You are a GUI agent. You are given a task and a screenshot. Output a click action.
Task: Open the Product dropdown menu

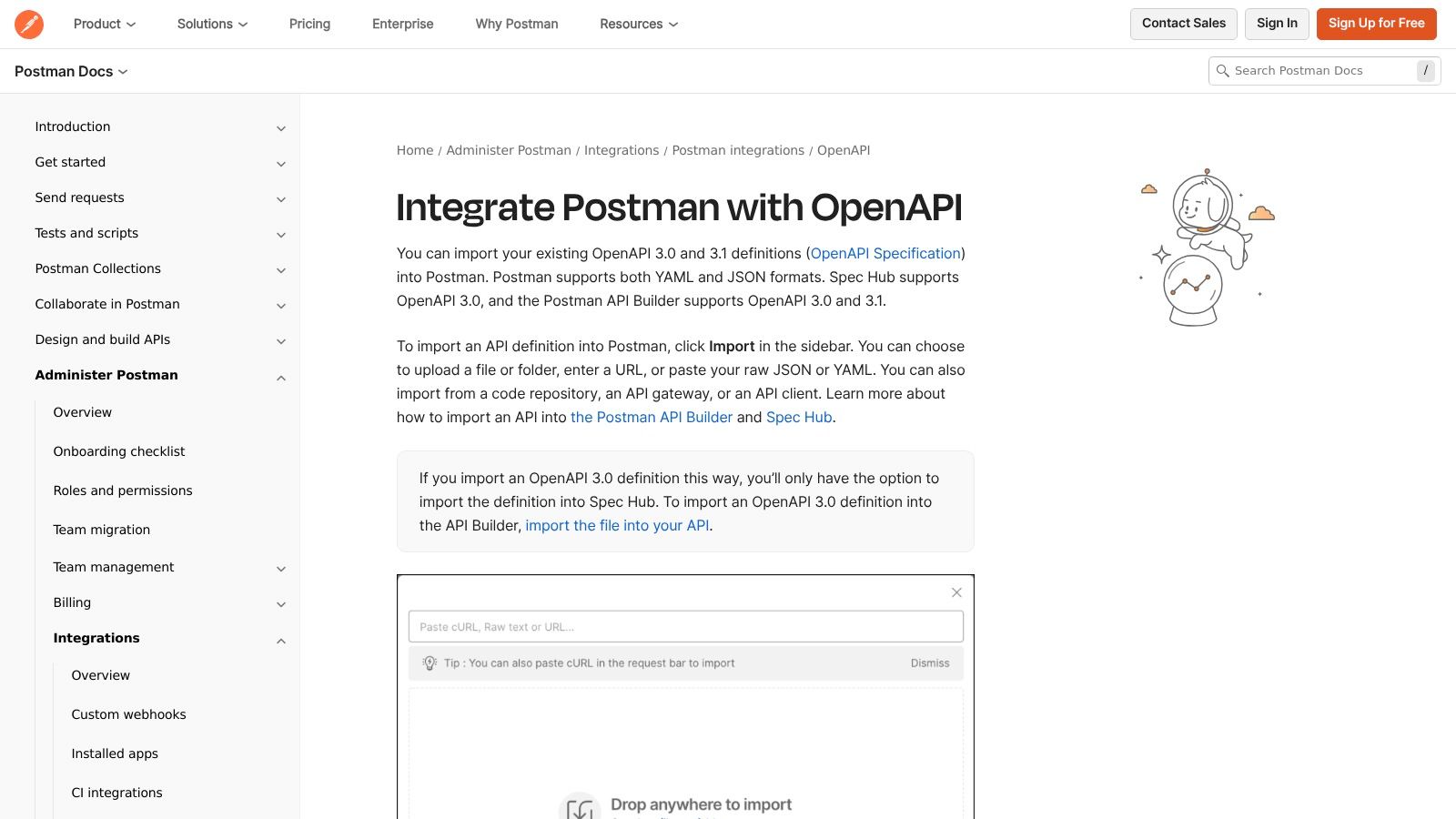click(105, 25)
